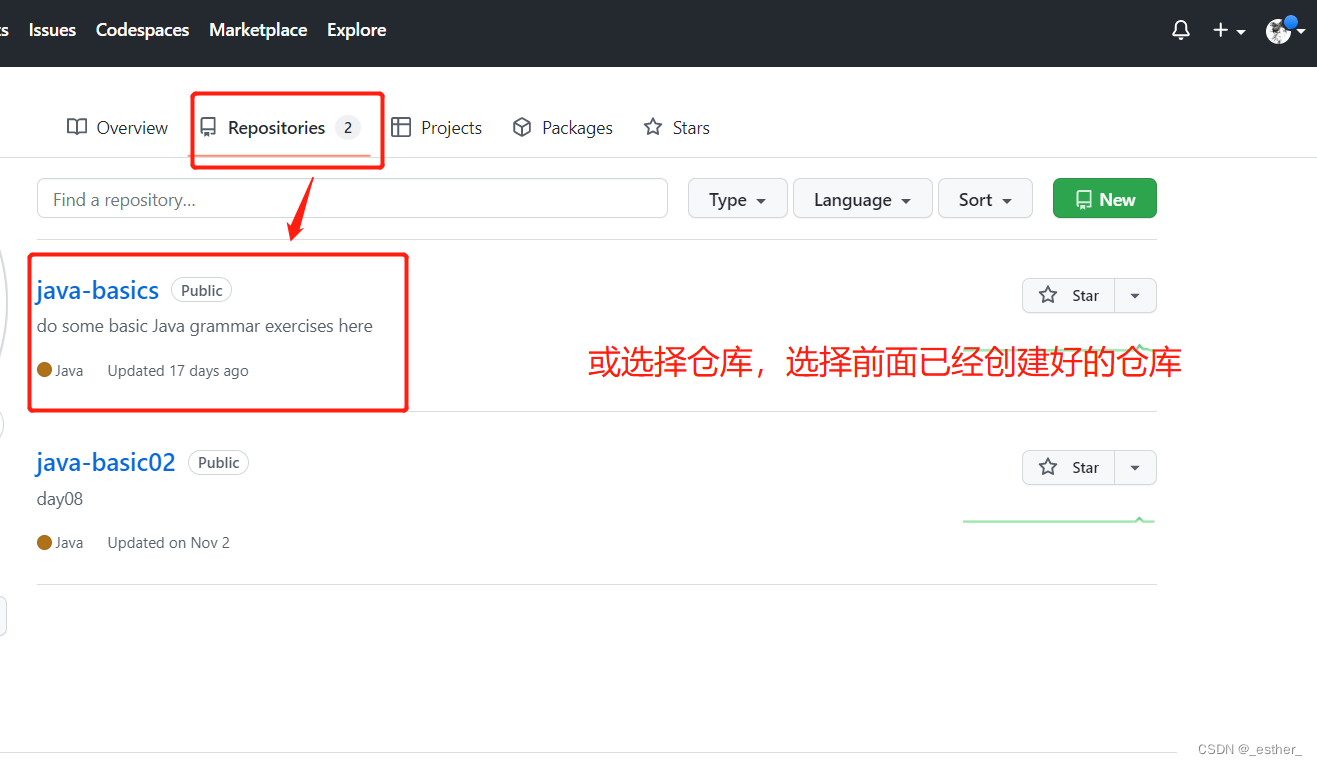Viewport: 1317px width, 765px height.
Task: Open the Type filter dropdown
Action: 737,198
